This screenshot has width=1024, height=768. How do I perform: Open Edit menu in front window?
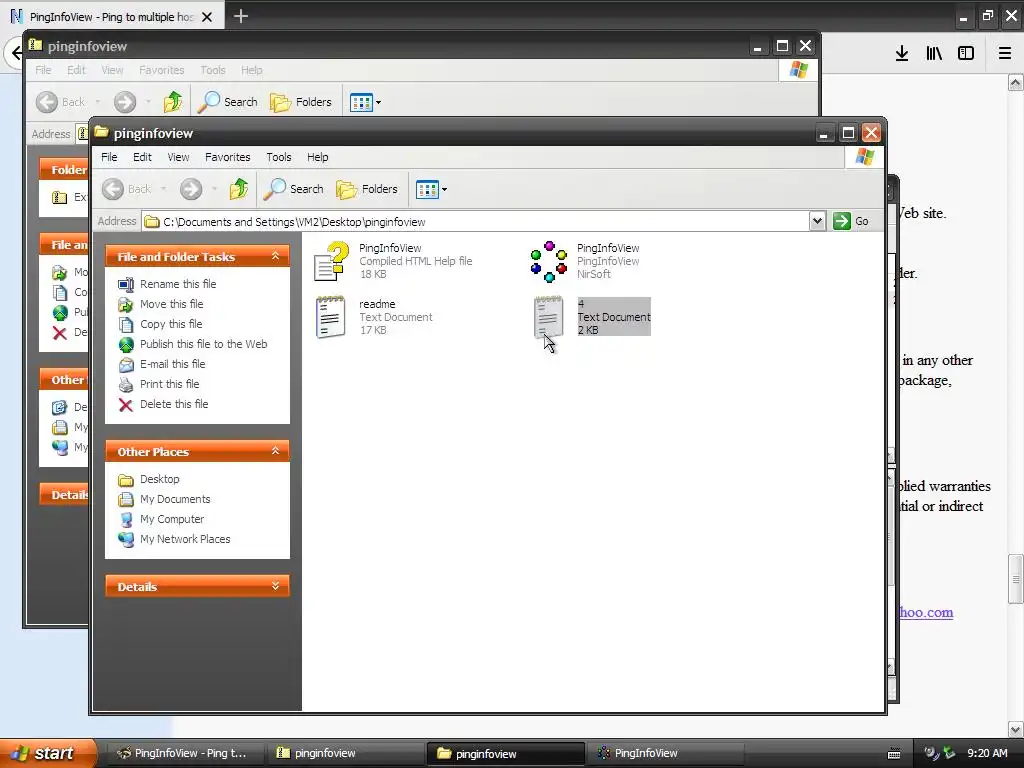click(142, 157)
